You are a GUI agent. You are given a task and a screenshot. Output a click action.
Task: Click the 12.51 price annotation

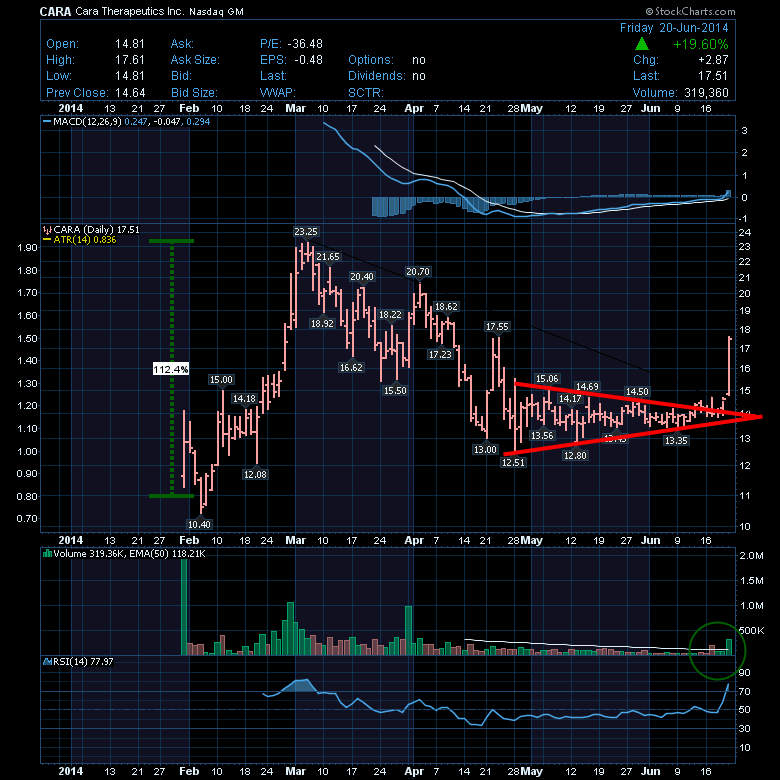[513, 462]
